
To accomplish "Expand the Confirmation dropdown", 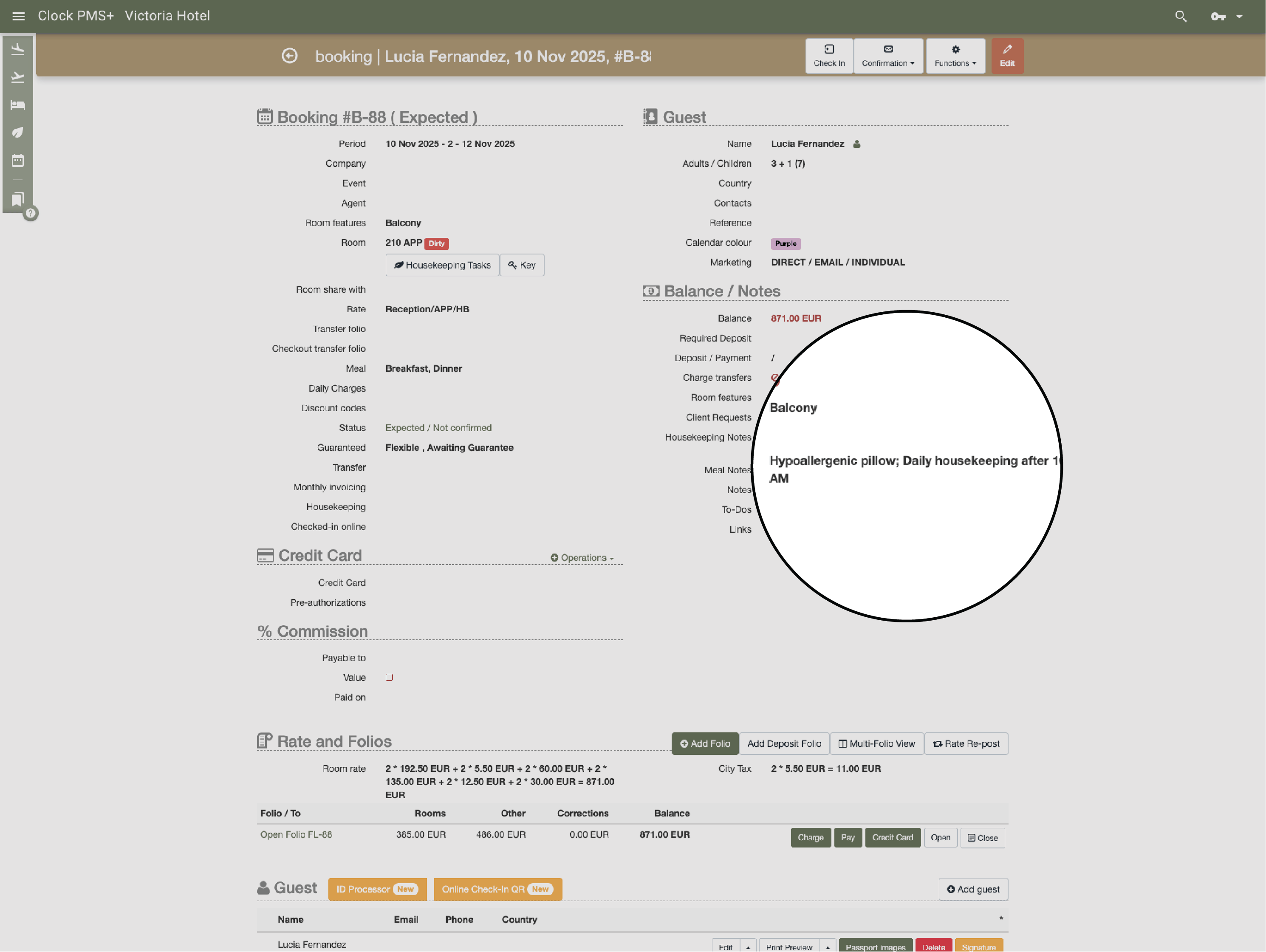I will (x=888, y=56).
